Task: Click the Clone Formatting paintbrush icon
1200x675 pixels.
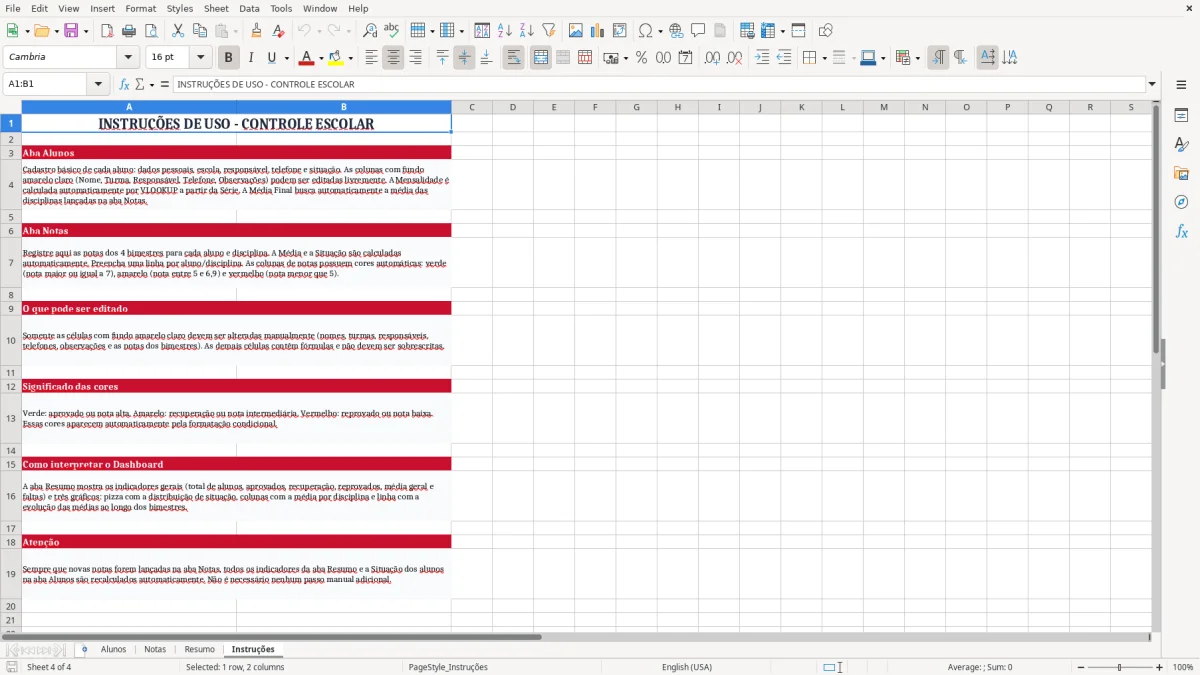Action: (x=257, y=31)
